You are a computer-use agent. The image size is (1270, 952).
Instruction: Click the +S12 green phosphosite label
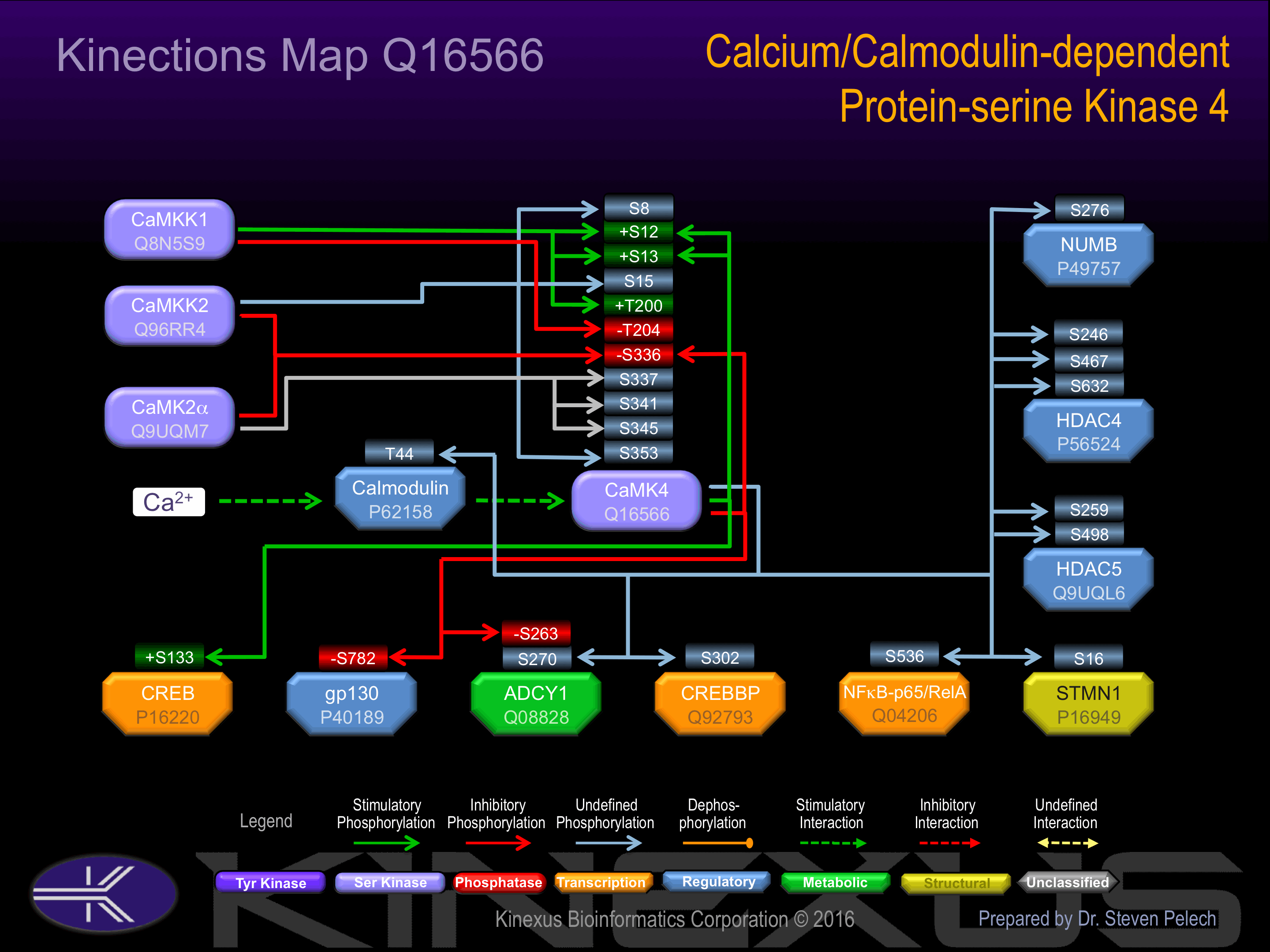pos(639,232)
